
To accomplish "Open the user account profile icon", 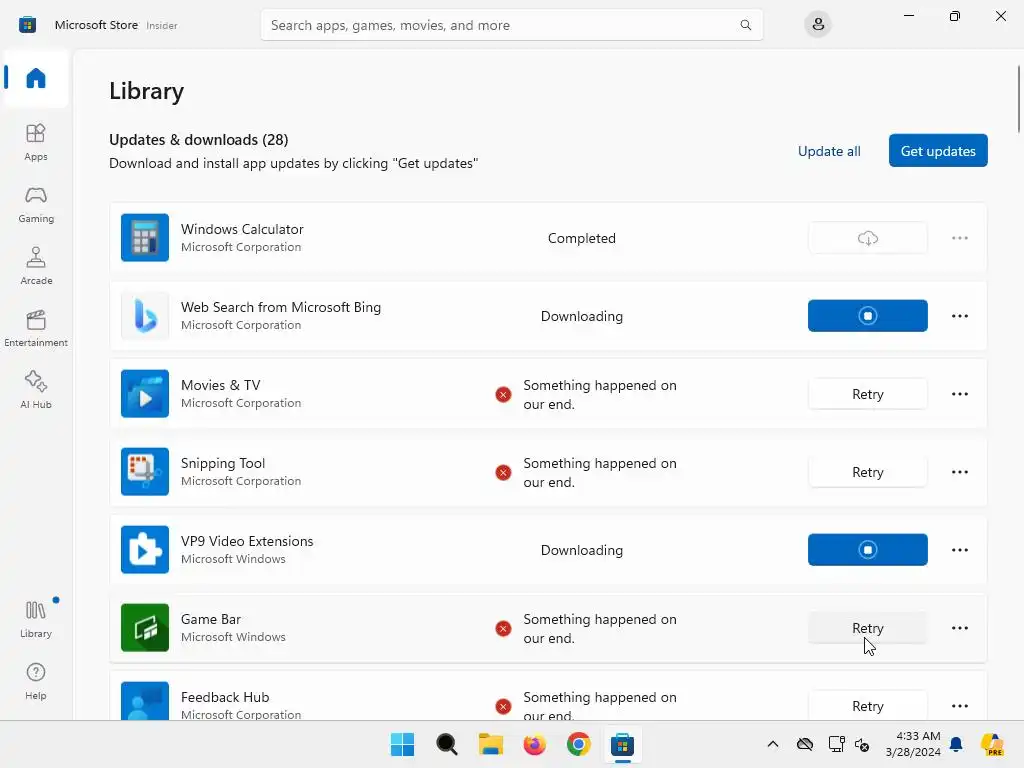I will point(818,25).
